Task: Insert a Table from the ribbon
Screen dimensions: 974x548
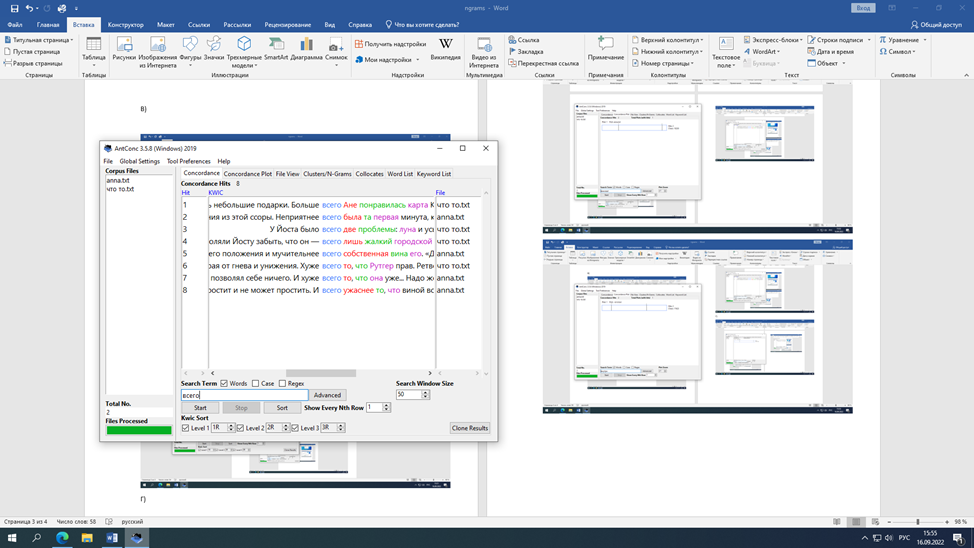Action: point(94,52)
